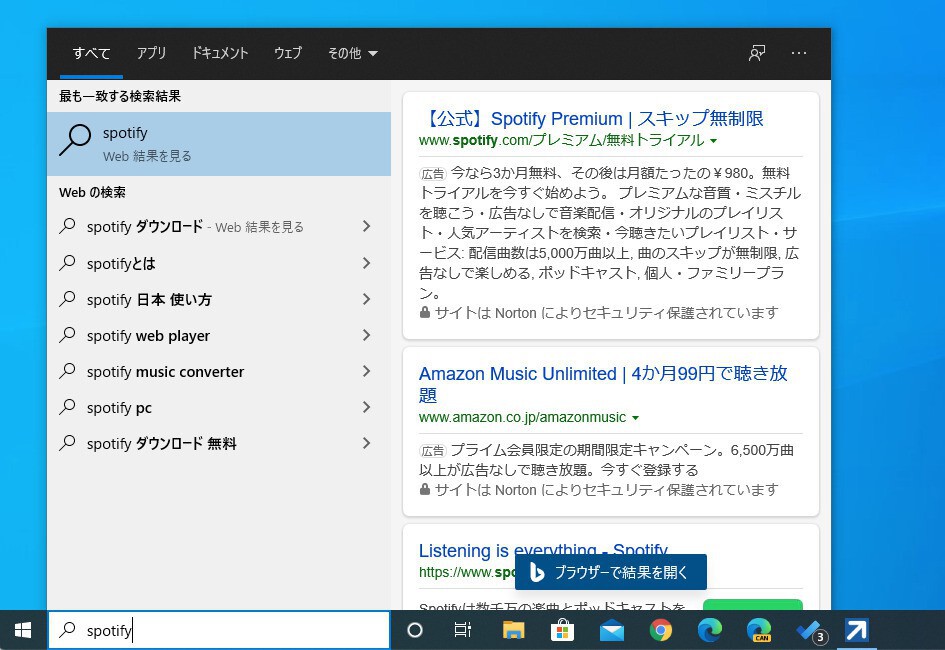Image resolution: width=945 pixels, height=650 pixels.
Task: Switch to the アプリ tab
Action: coord(151,53)
